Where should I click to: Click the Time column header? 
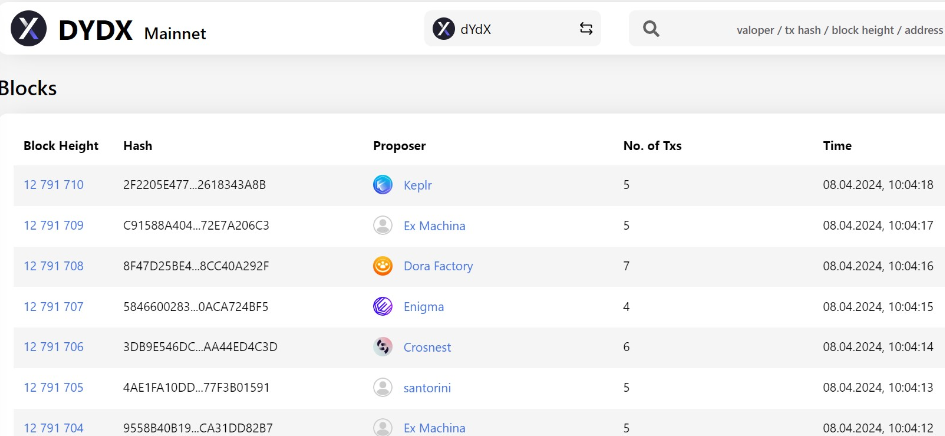click(837, 145)
